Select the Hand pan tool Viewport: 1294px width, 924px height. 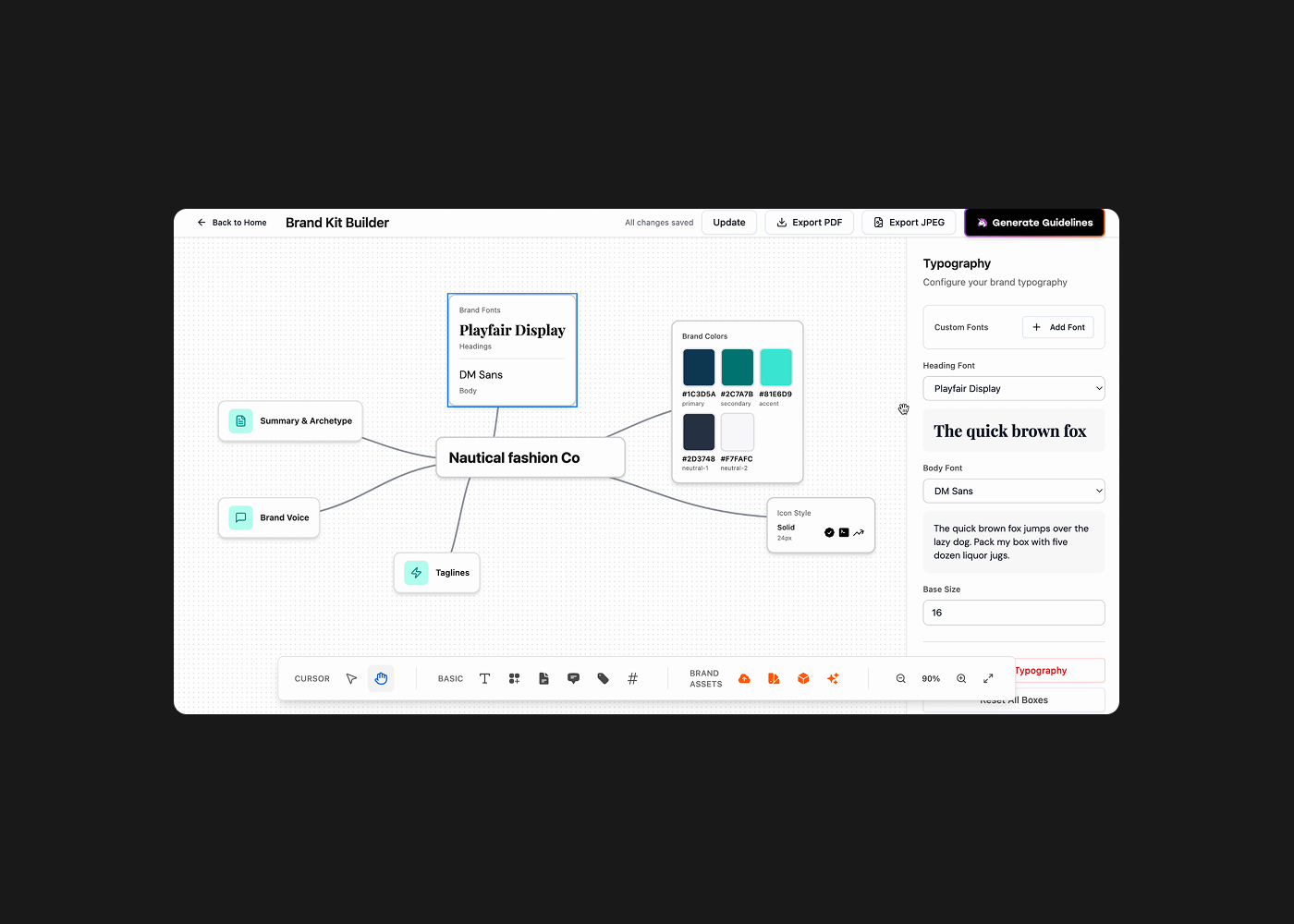tap(381, 677)
